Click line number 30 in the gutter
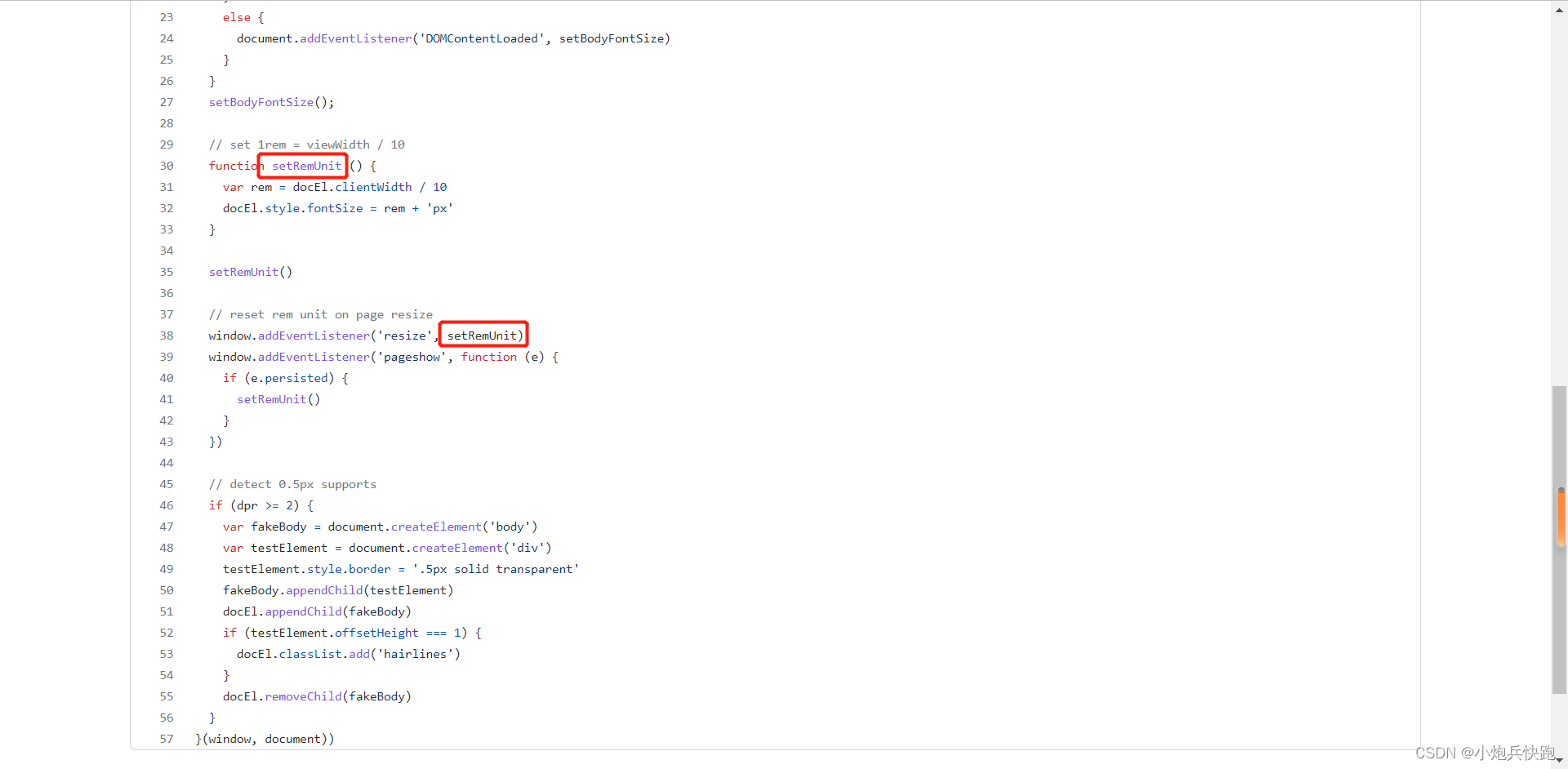Viewport: 1568px width, 769px height. pos(167,166)
